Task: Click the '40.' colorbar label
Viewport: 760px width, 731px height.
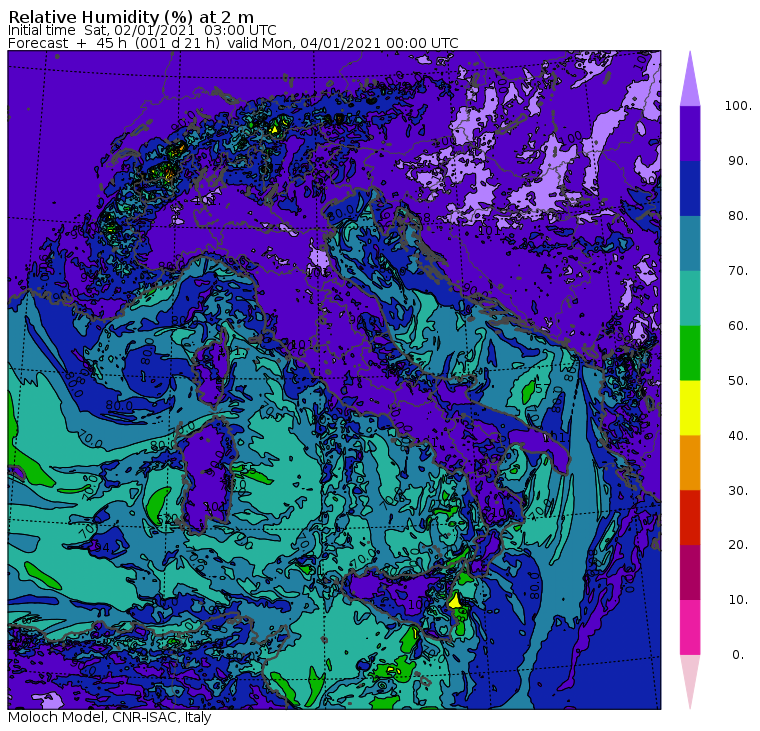Action: click(738, 435)
